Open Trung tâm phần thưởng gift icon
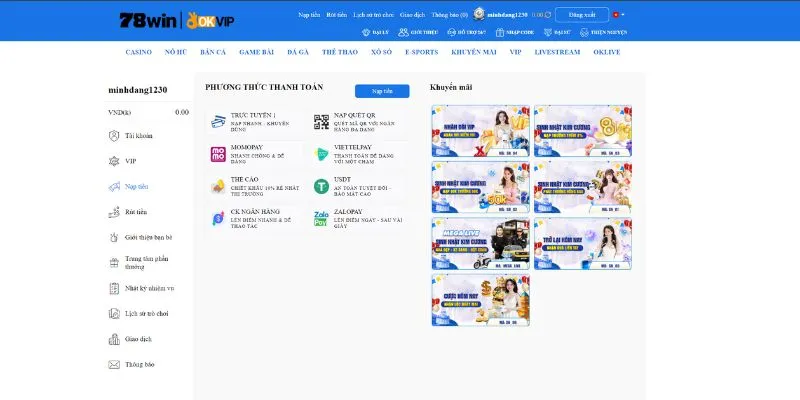The width and height of the screenshot is (800, 400). (x=114, y=263)
